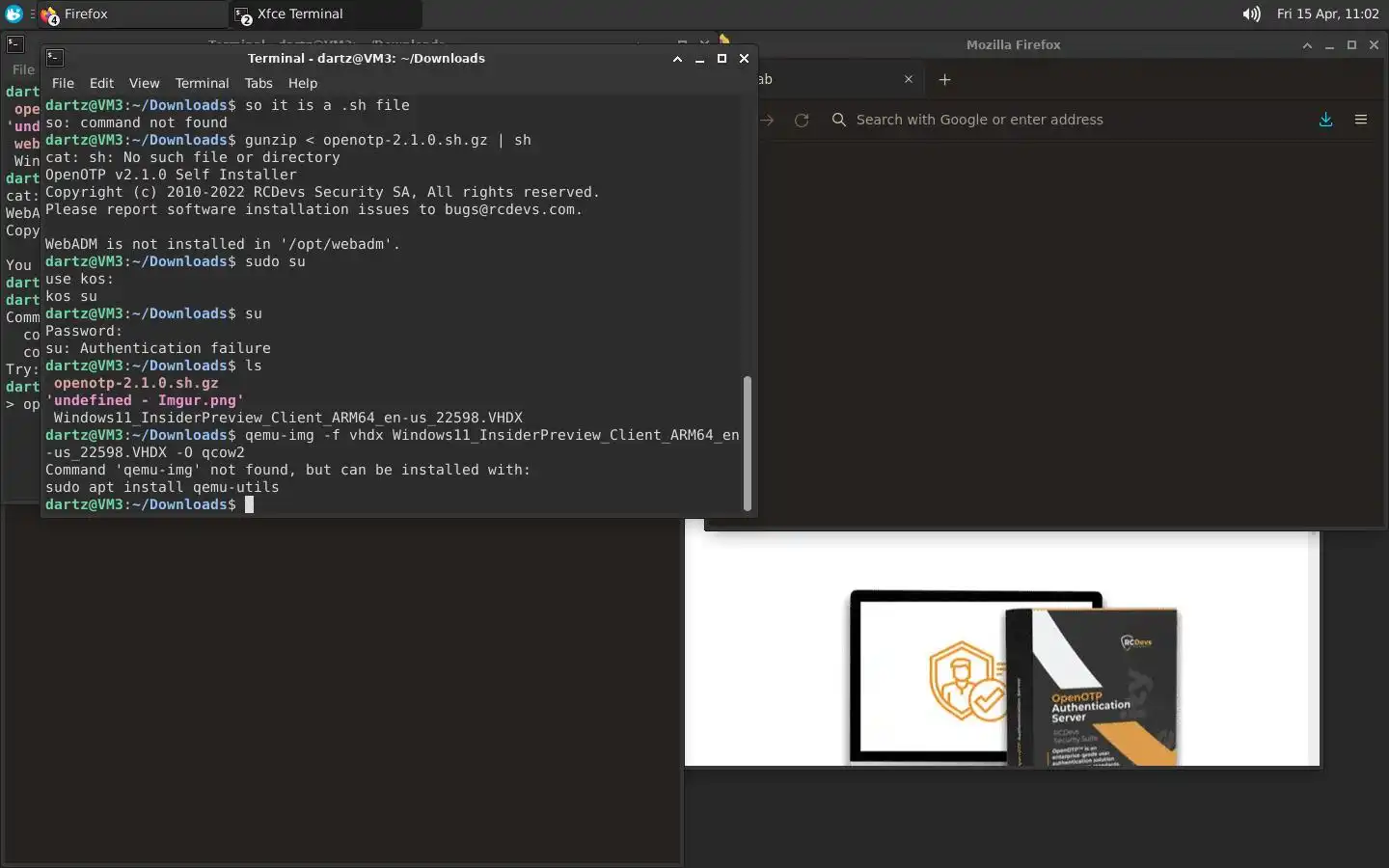Click the Mozilla Firefox window title bar
Screen dimensions: 1389x868
click(x=1013, y=44)
